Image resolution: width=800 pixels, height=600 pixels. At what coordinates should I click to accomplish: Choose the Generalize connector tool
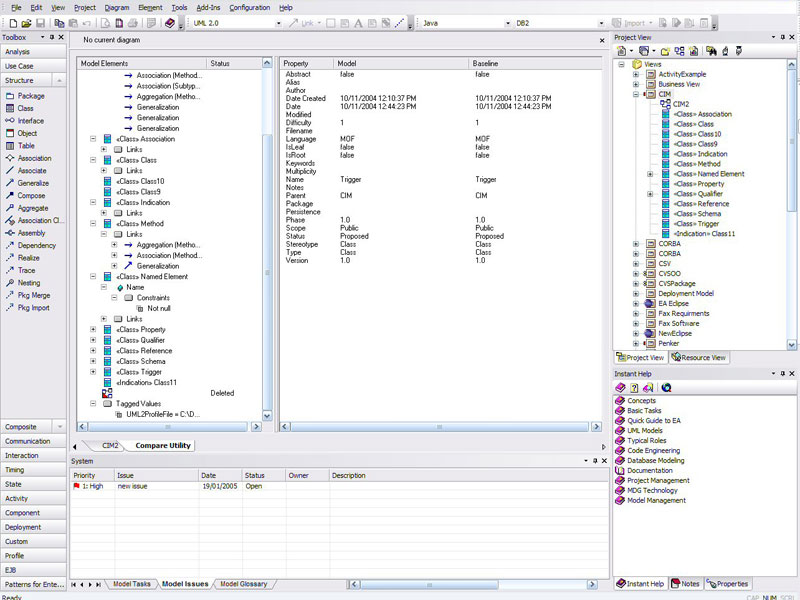(32, 183)
